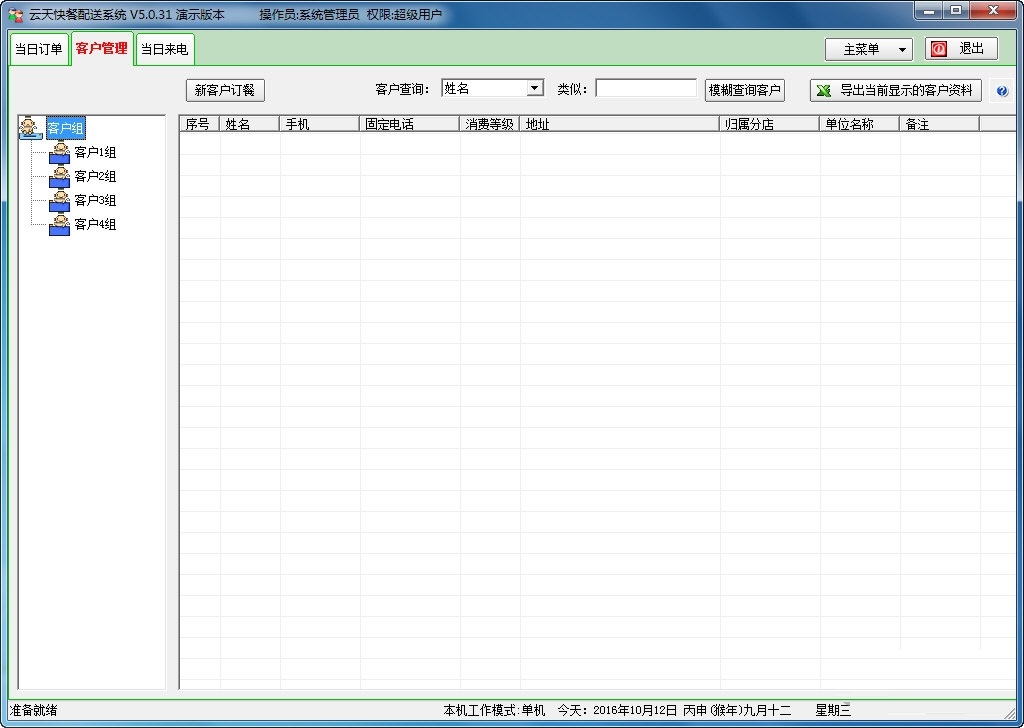Maximize the application window
The width and height of the screenshot is (1024, 728).
[956, 10]
